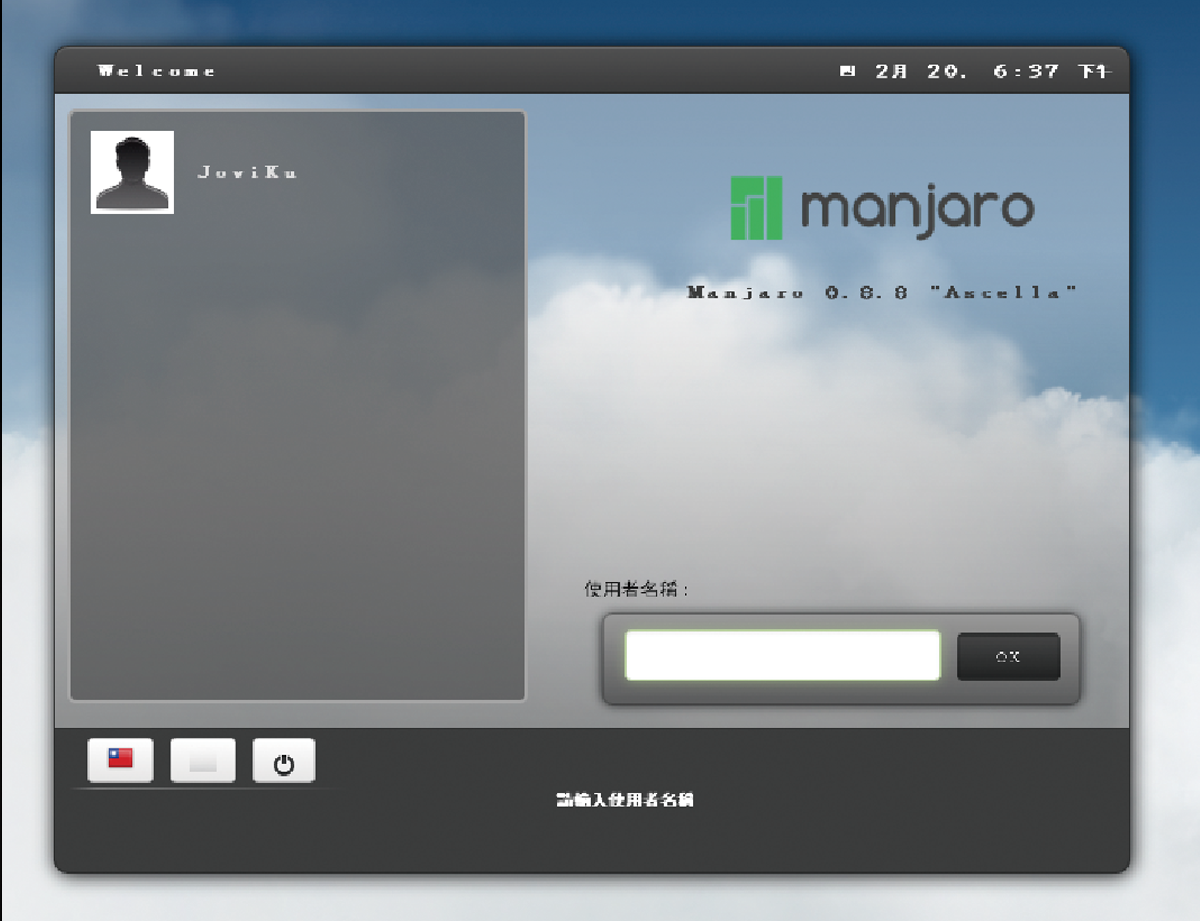The image size is (1200, 921).
Task: Click the Manjaro 0.8.8 "Ascella" version text
Action: click(x=882, y=293)
